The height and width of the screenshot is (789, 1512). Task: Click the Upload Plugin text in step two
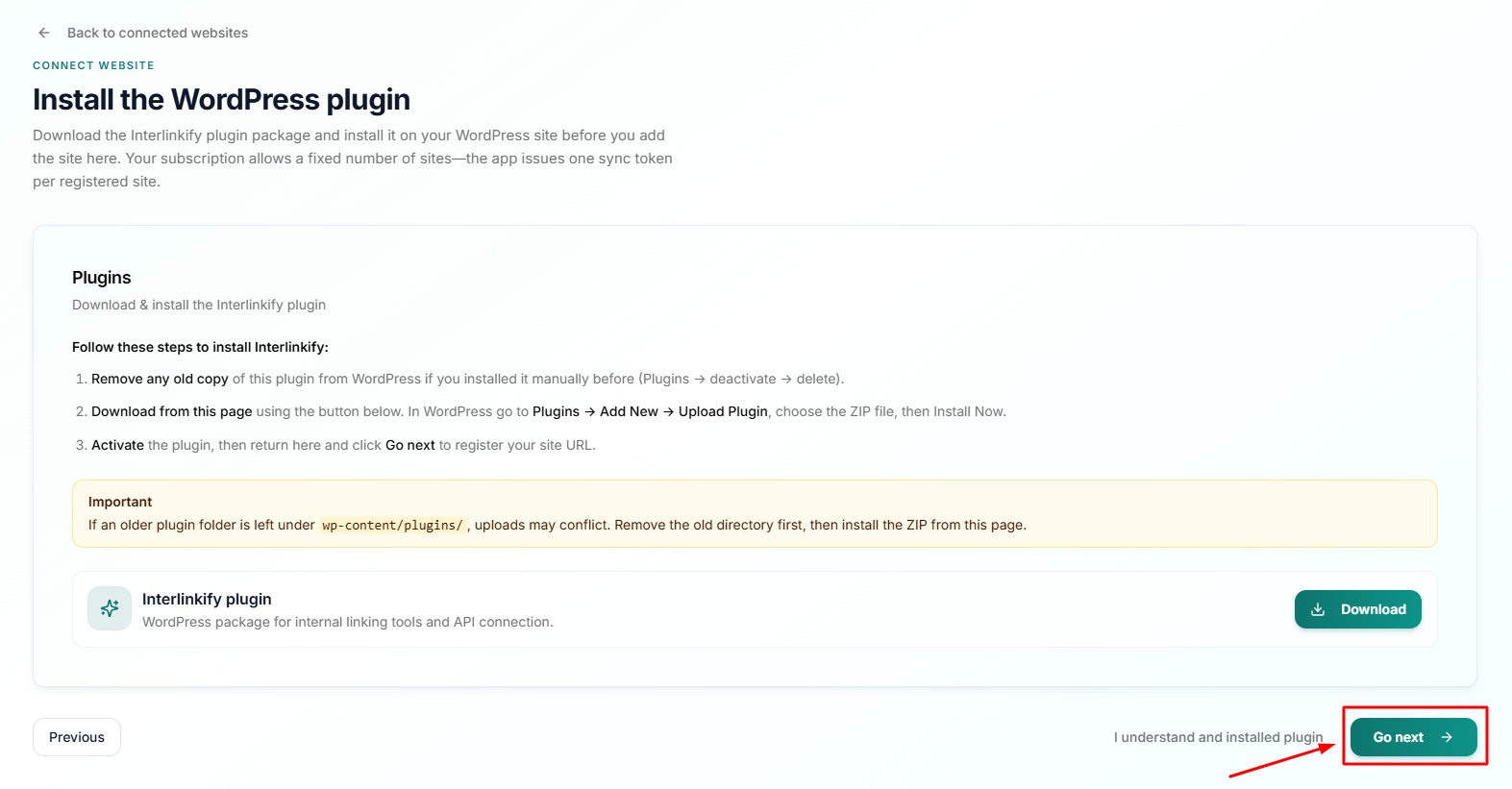coord(723,411)
